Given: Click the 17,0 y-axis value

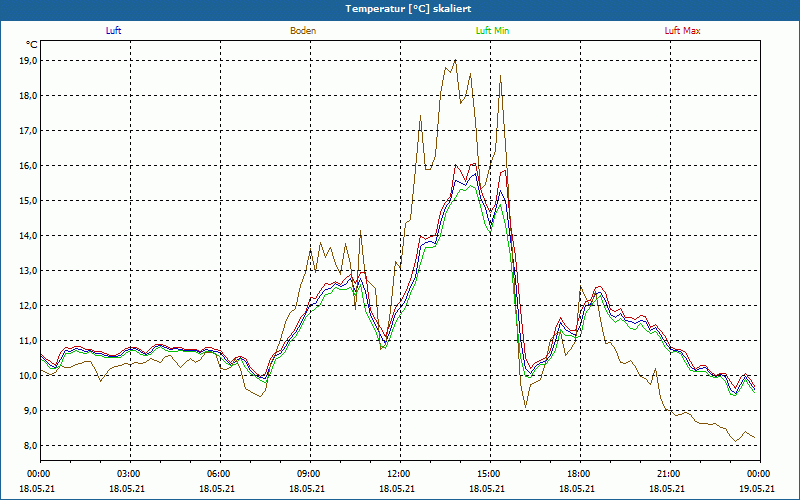Looking at the screenshot, I should [29, 131].
